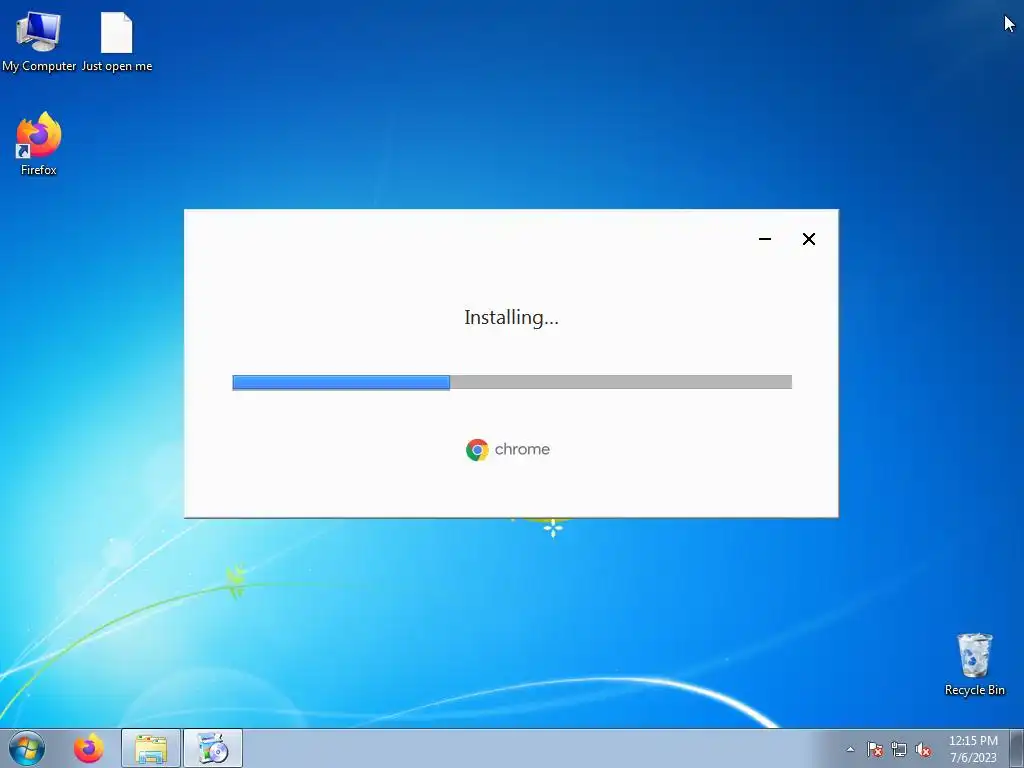Open the My Computer desktop icon
Viewport: 1024px width, 768px height.
[x=39, y=42]
